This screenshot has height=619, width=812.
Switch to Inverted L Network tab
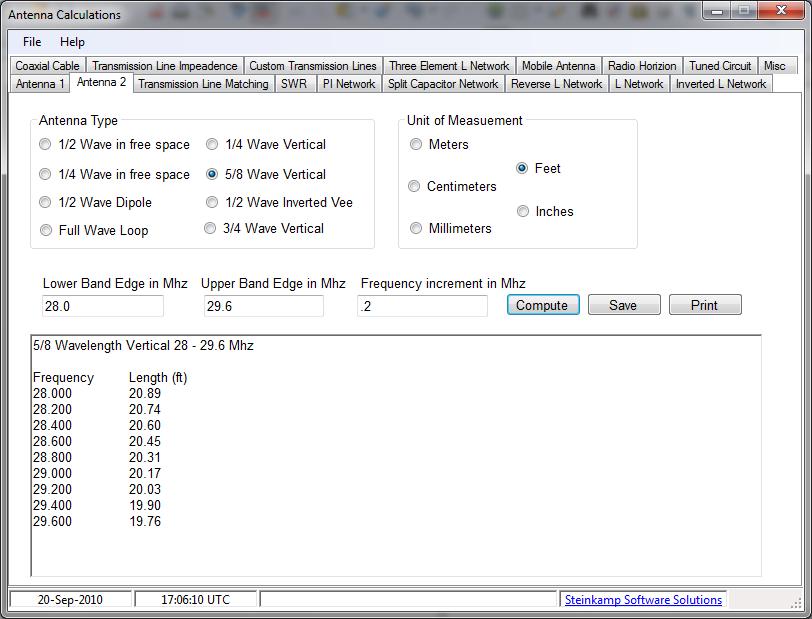[721, 84]
